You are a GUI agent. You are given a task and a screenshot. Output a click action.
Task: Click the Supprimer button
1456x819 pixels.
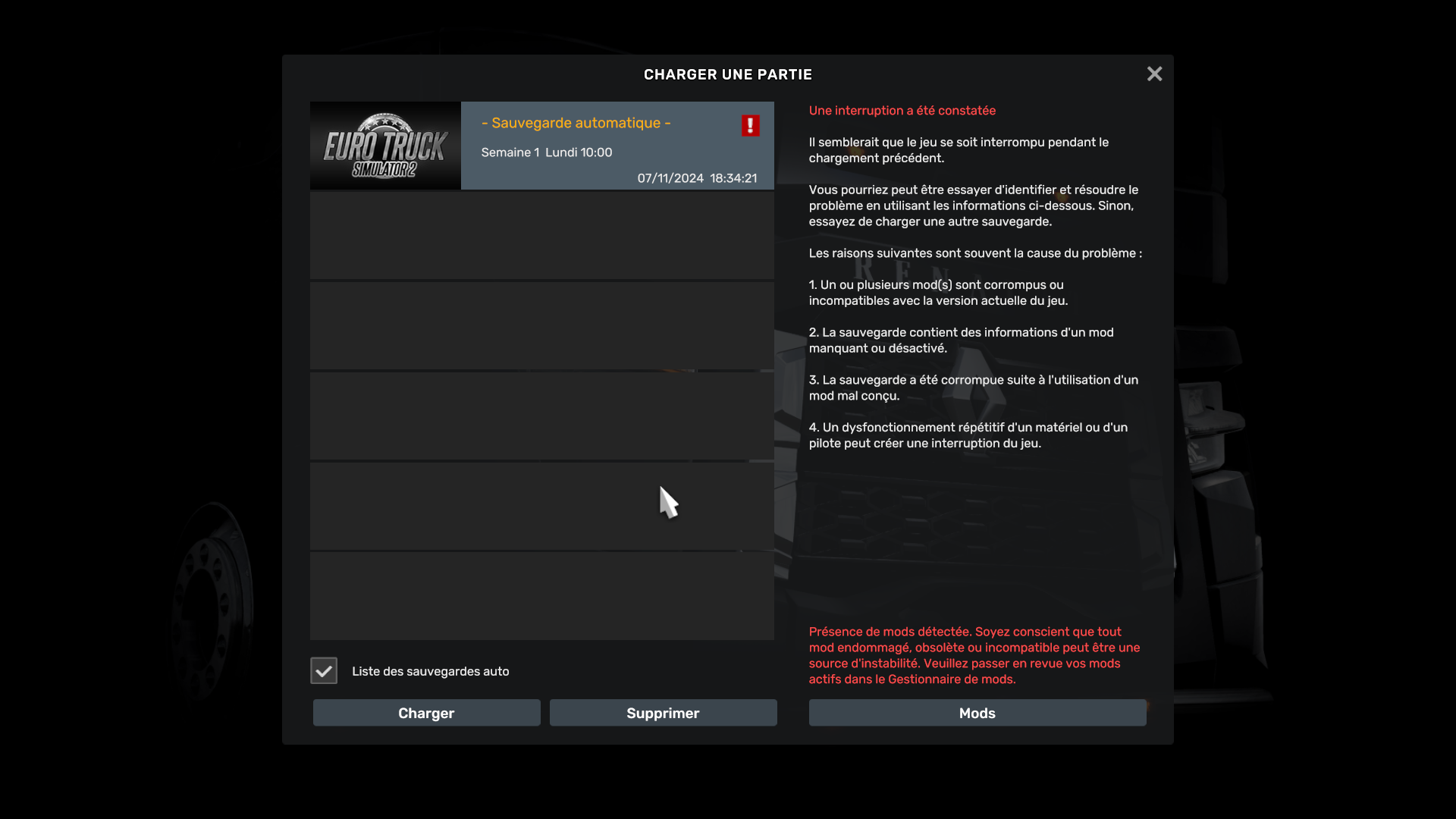click(x=663, y=713)
